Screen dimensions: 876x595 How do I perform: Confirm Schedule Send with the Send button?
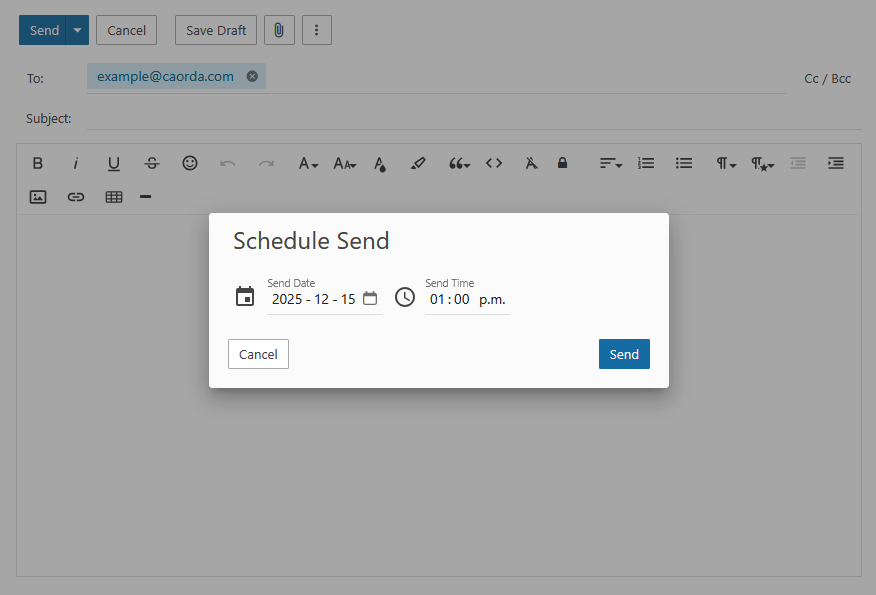[x=624, y=354]
